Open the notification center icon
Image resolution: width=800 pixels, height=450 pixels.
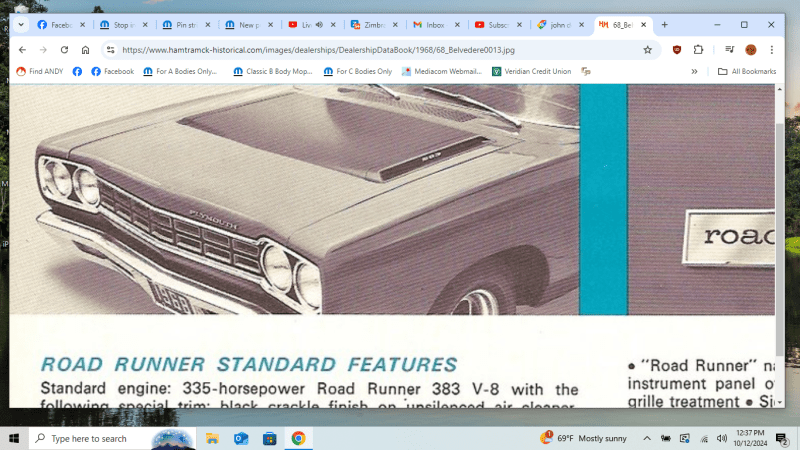(x=782, y=438)
